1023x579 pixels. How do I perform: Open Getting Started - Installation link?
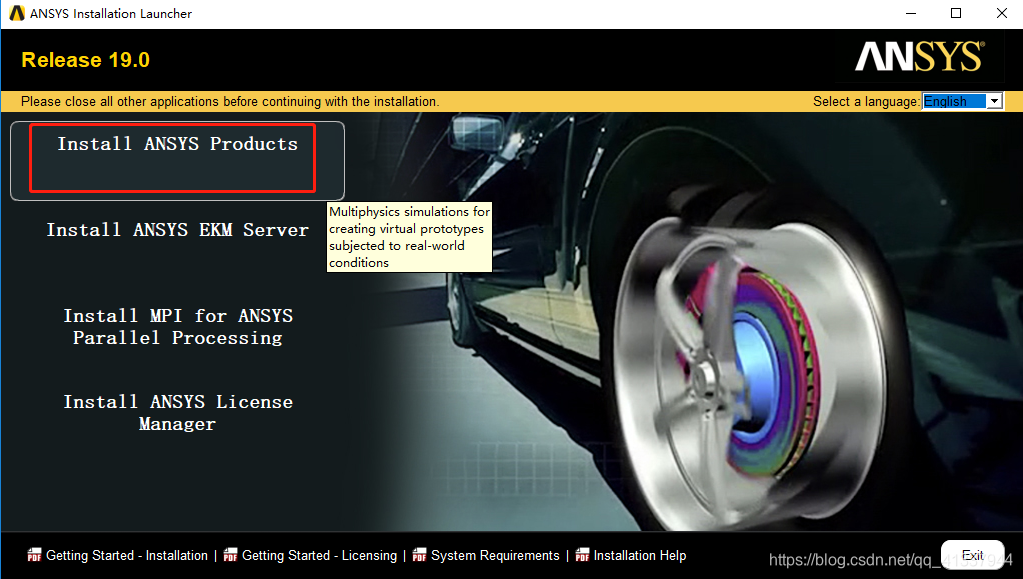coord(127,556)
